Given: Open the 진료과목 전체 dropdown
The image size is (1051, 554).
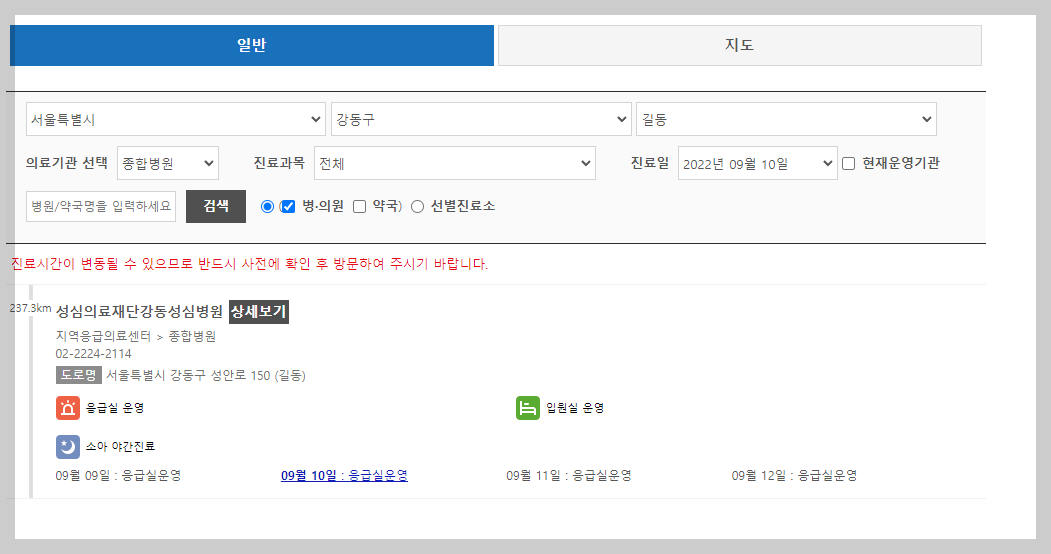Looking at the screenshot, I should (x=454, y=163).
